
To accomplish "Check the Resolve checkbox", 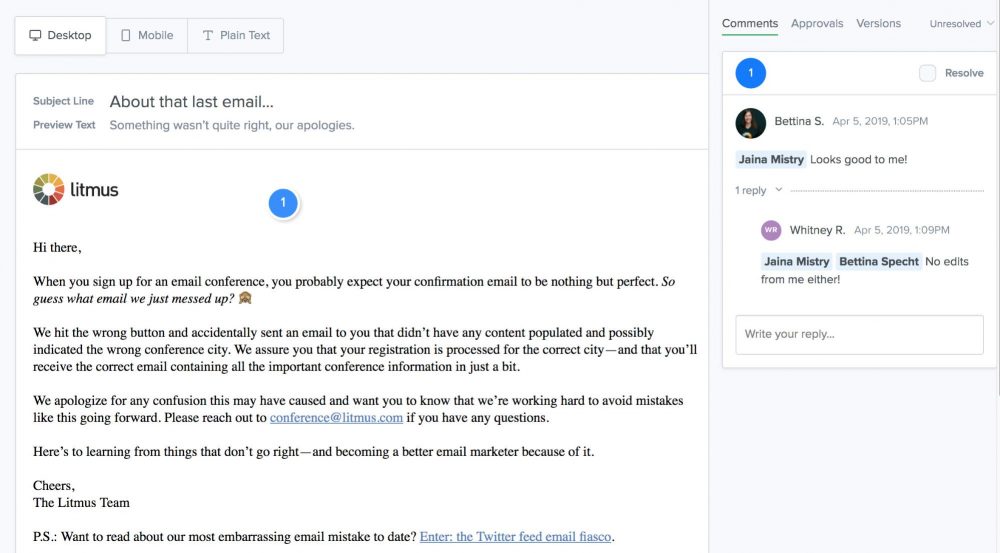I will tap(928, 73).
